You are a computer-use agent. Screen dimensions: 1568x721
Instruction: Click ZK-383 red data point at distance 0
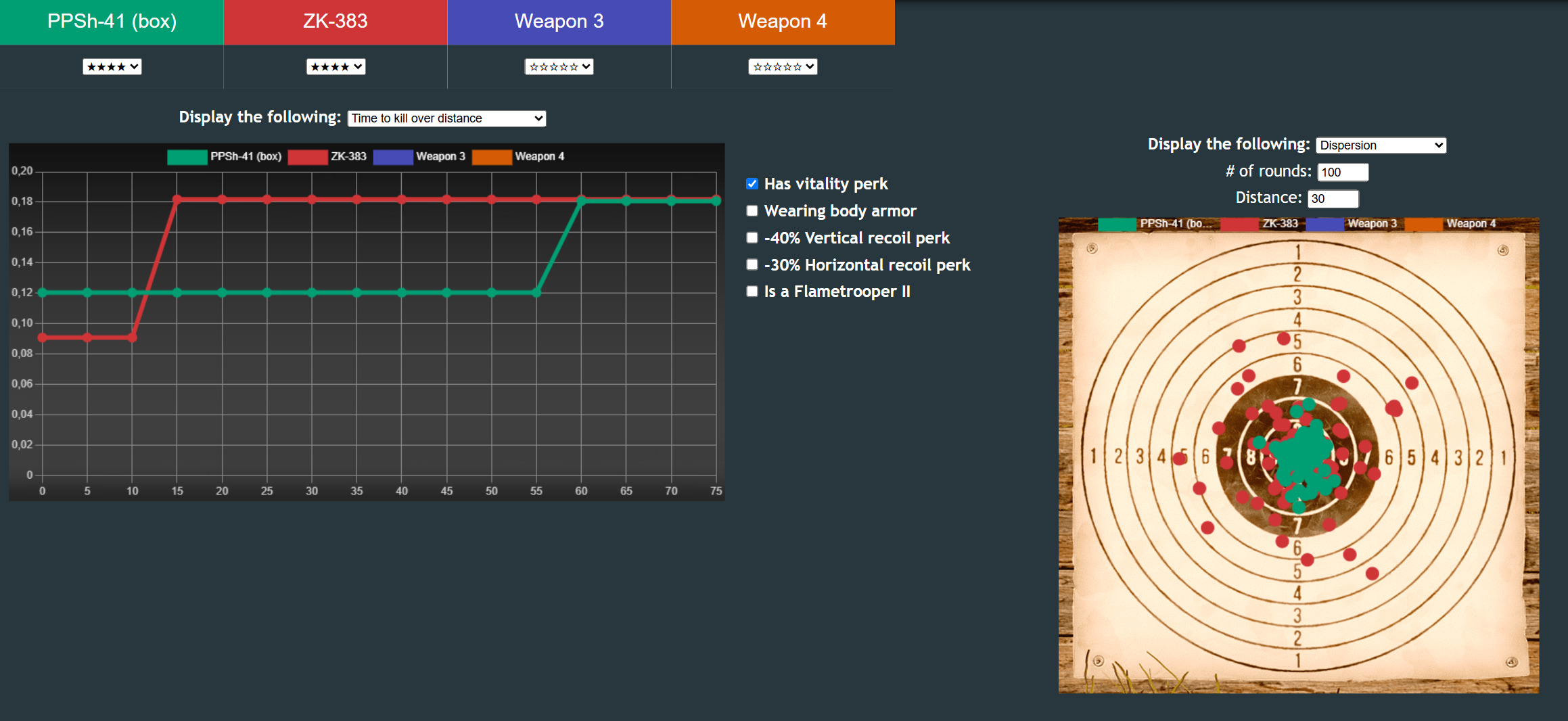tap(43, 338)
